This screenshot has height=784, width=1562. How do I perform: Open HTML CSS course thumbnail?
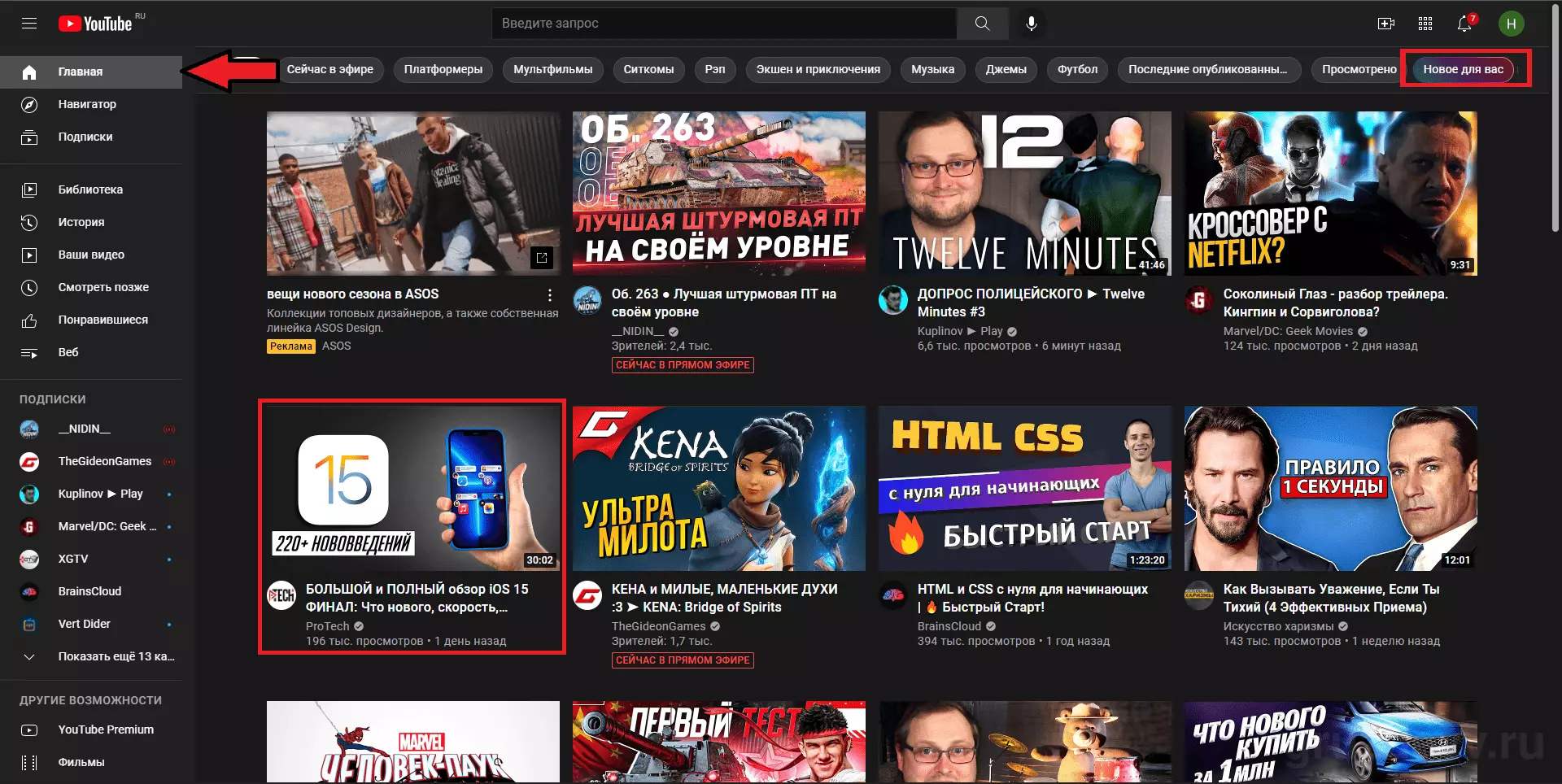click(1025, 489)
